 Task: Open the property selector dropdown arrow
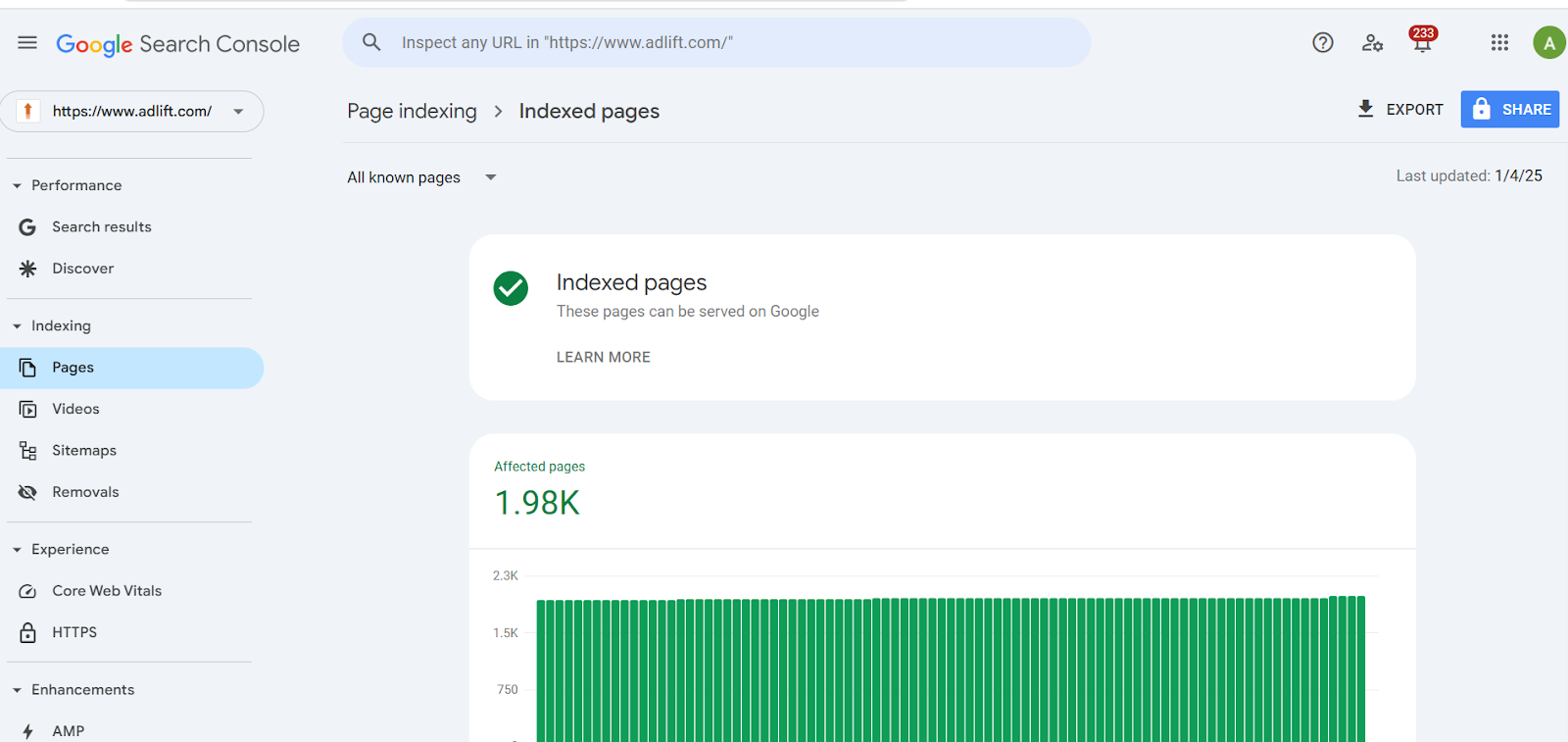pyautogui.click(x=238, y=112)
